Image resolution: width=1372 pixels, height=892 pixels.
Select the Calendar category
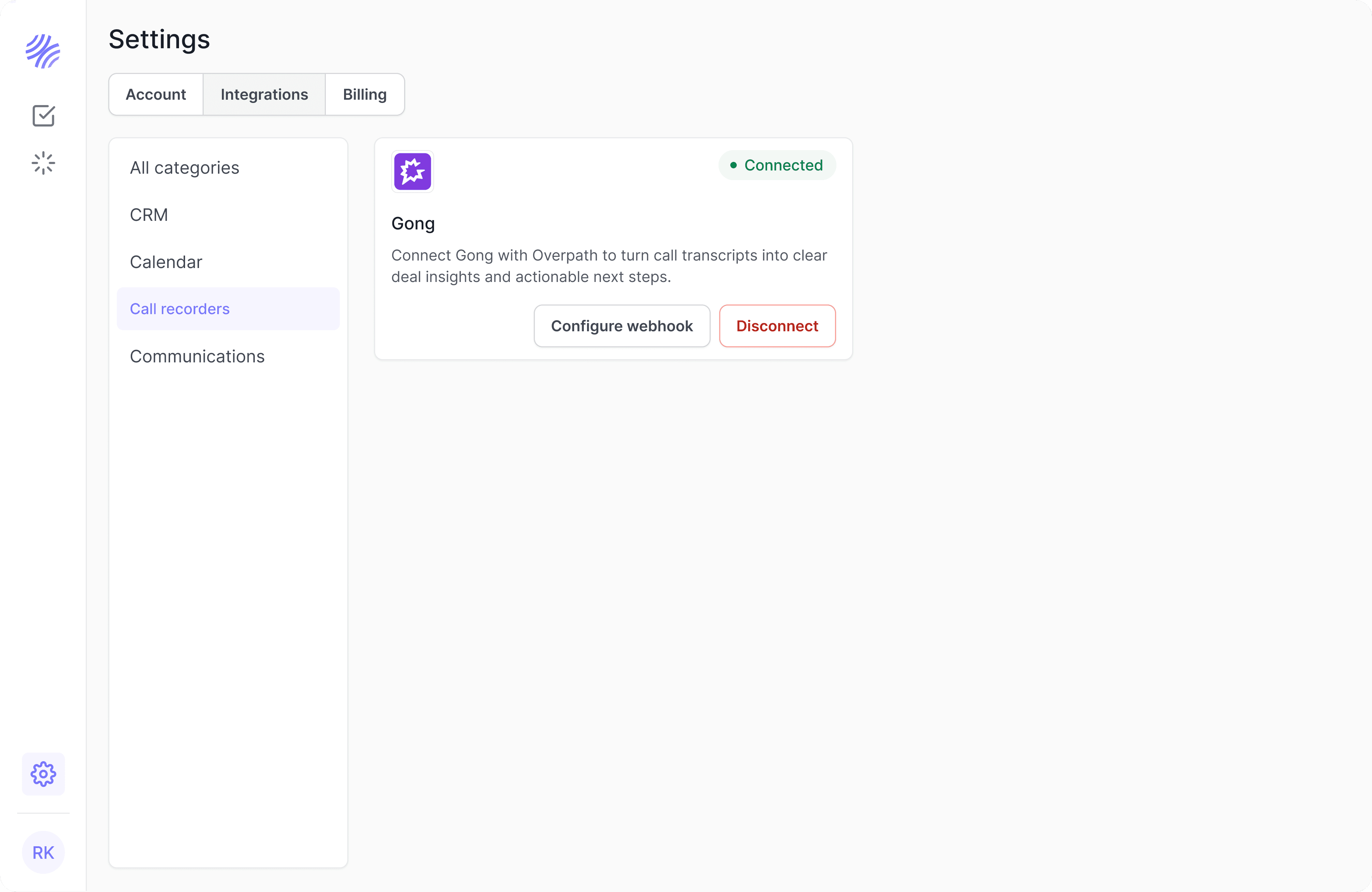pos(166,262)
